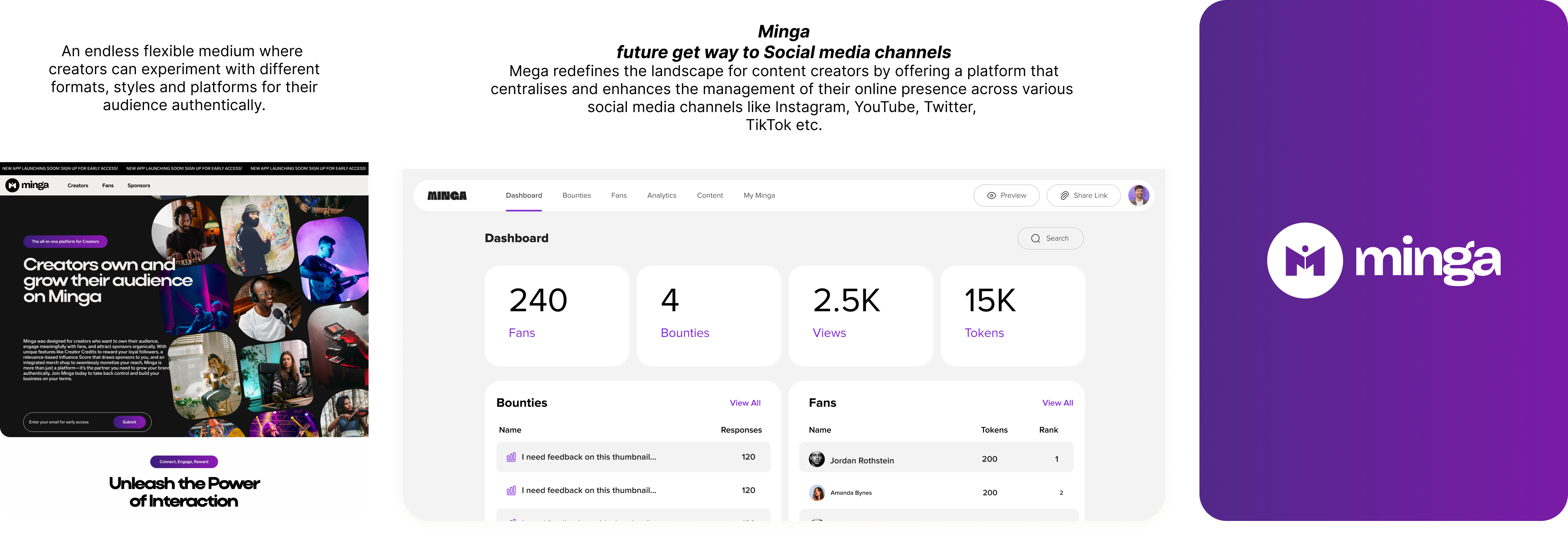Click the Responses column header
The image size is (1568, 537).
(x=741, y=430)
